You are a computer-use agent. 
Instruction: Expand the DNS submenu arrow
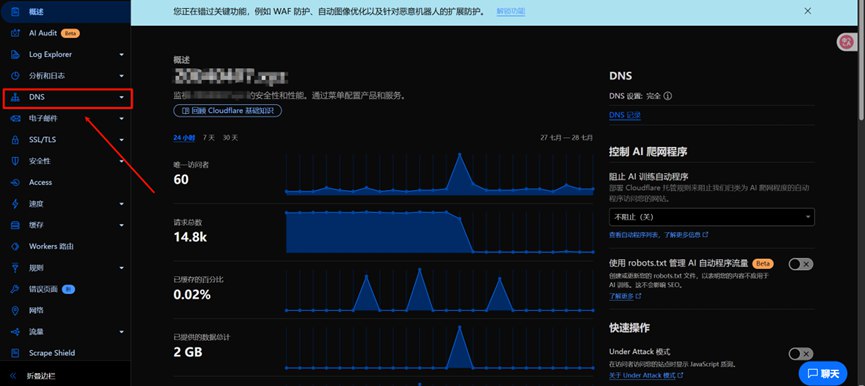click(x=121, y=98)
